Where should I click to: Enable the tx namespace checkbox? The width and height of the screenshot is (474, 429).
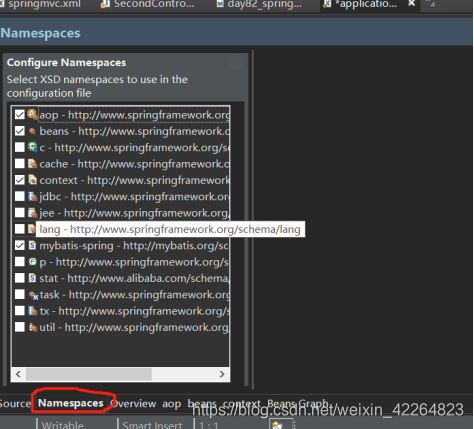[x=20, y=311]
